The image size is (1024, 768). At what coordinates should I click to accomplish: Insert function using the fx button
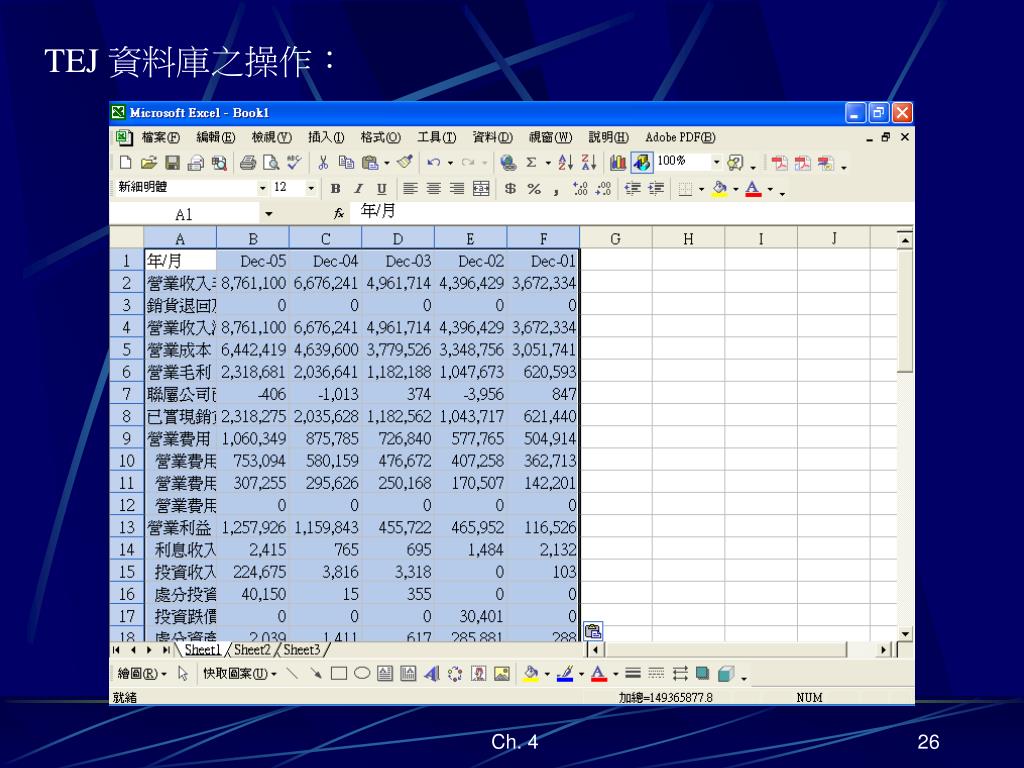[x=339, y=214]
